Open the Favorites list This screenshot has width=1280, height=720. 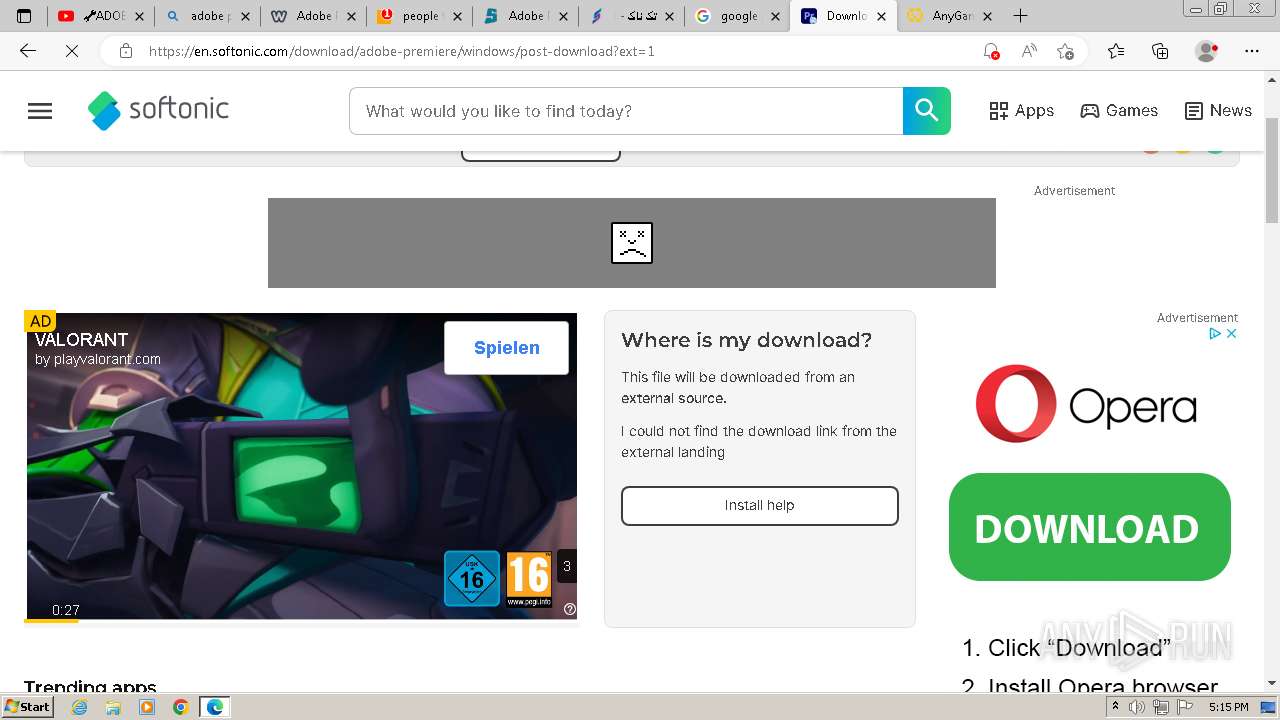(1116, 51)
